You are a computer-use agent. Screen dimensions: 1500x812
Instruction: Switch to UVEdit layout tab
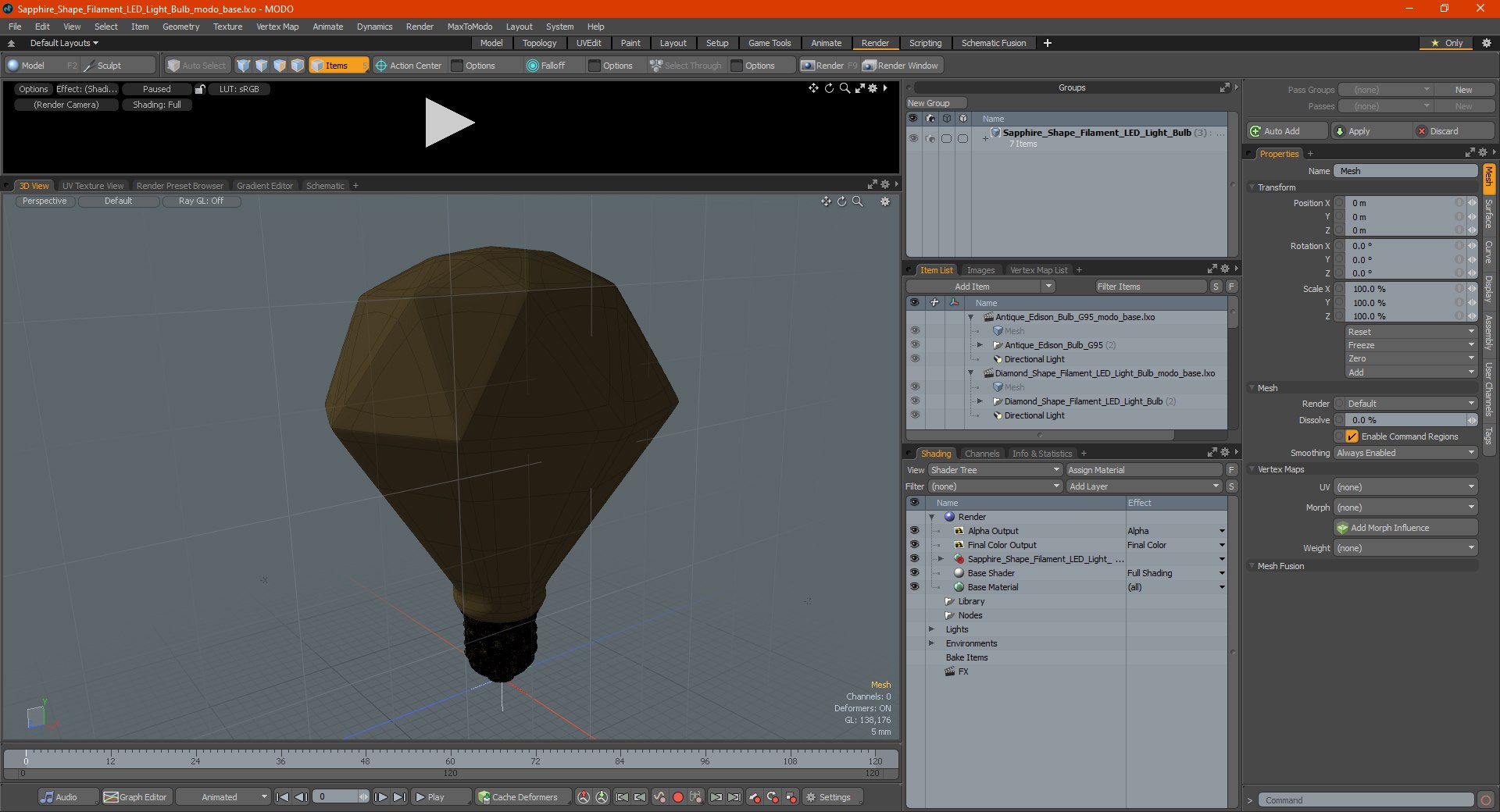pyautogui.click(x=588, y=43)
